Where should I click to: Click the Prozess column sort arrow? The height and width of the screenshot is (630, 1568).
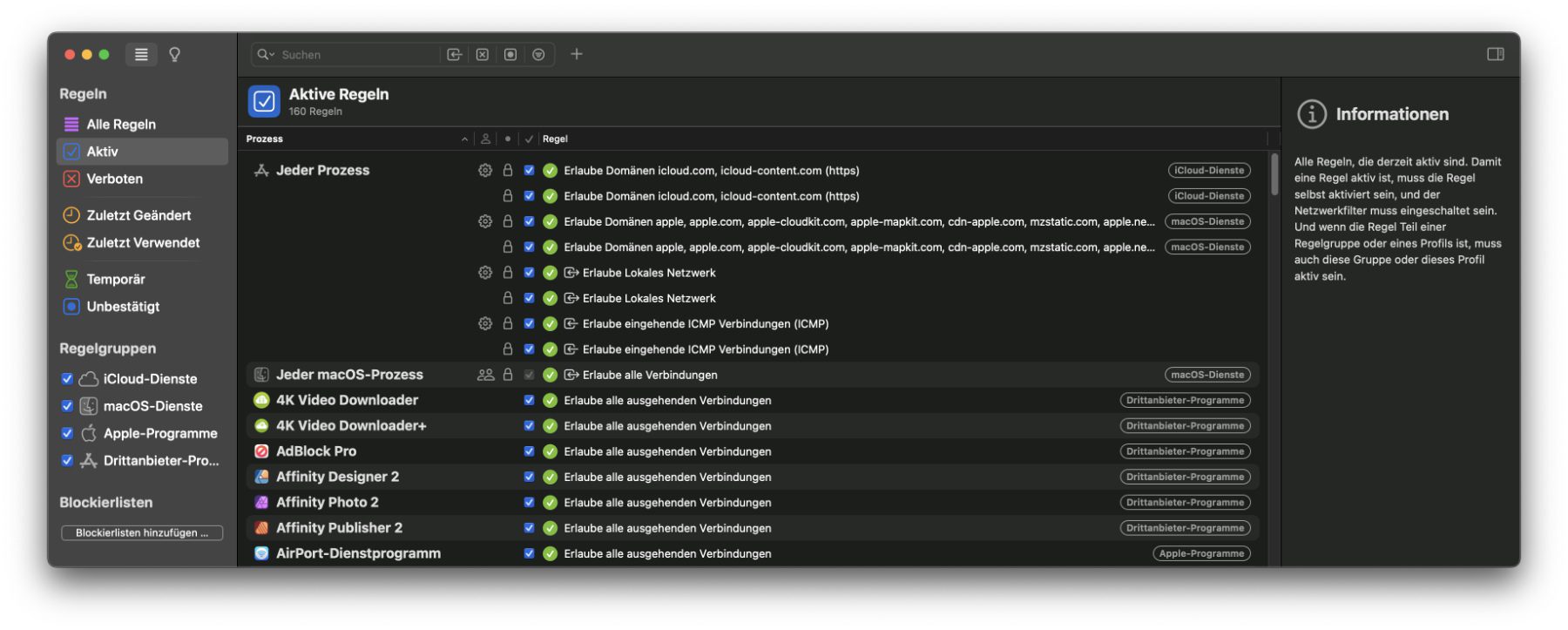464,139
